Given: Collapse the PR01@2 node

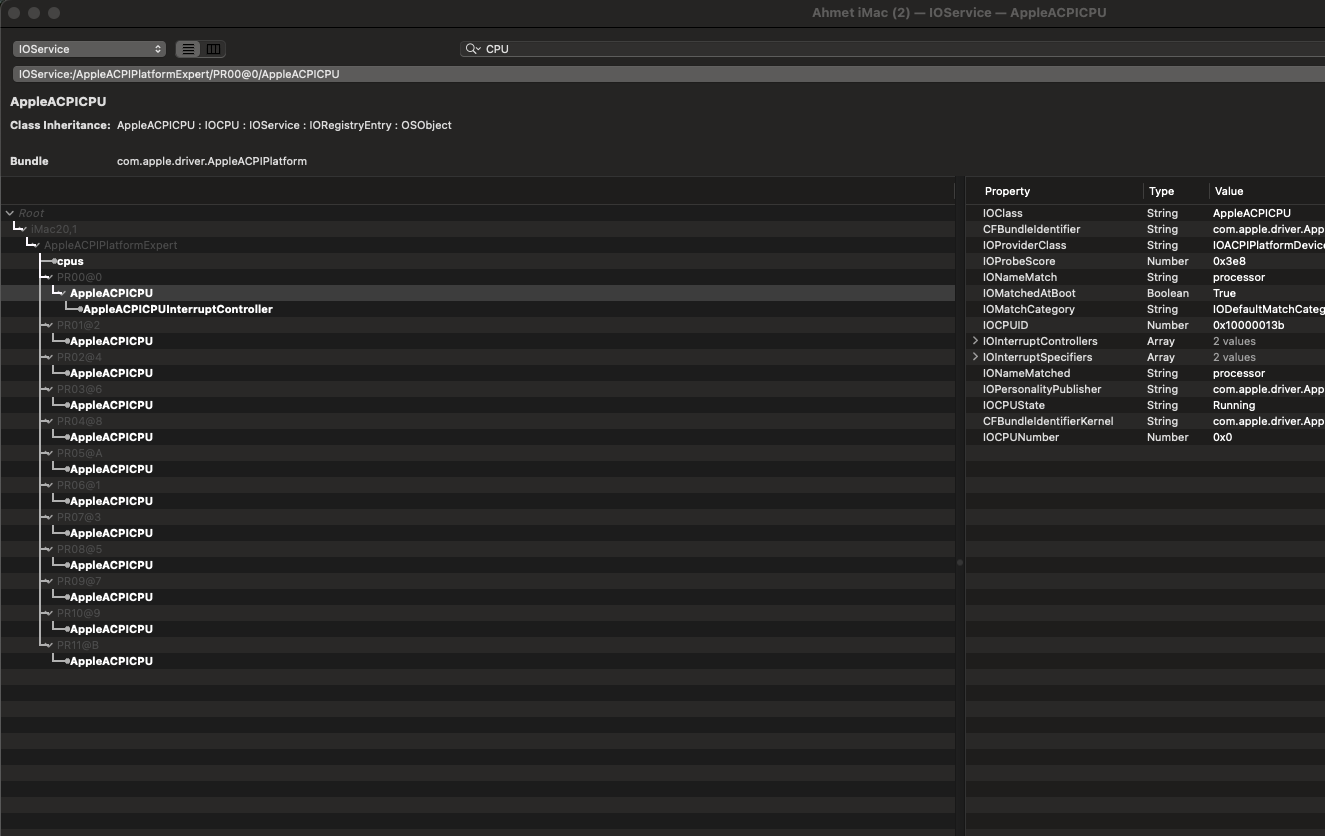Looking at the screenshot, I should coord(47,325).
